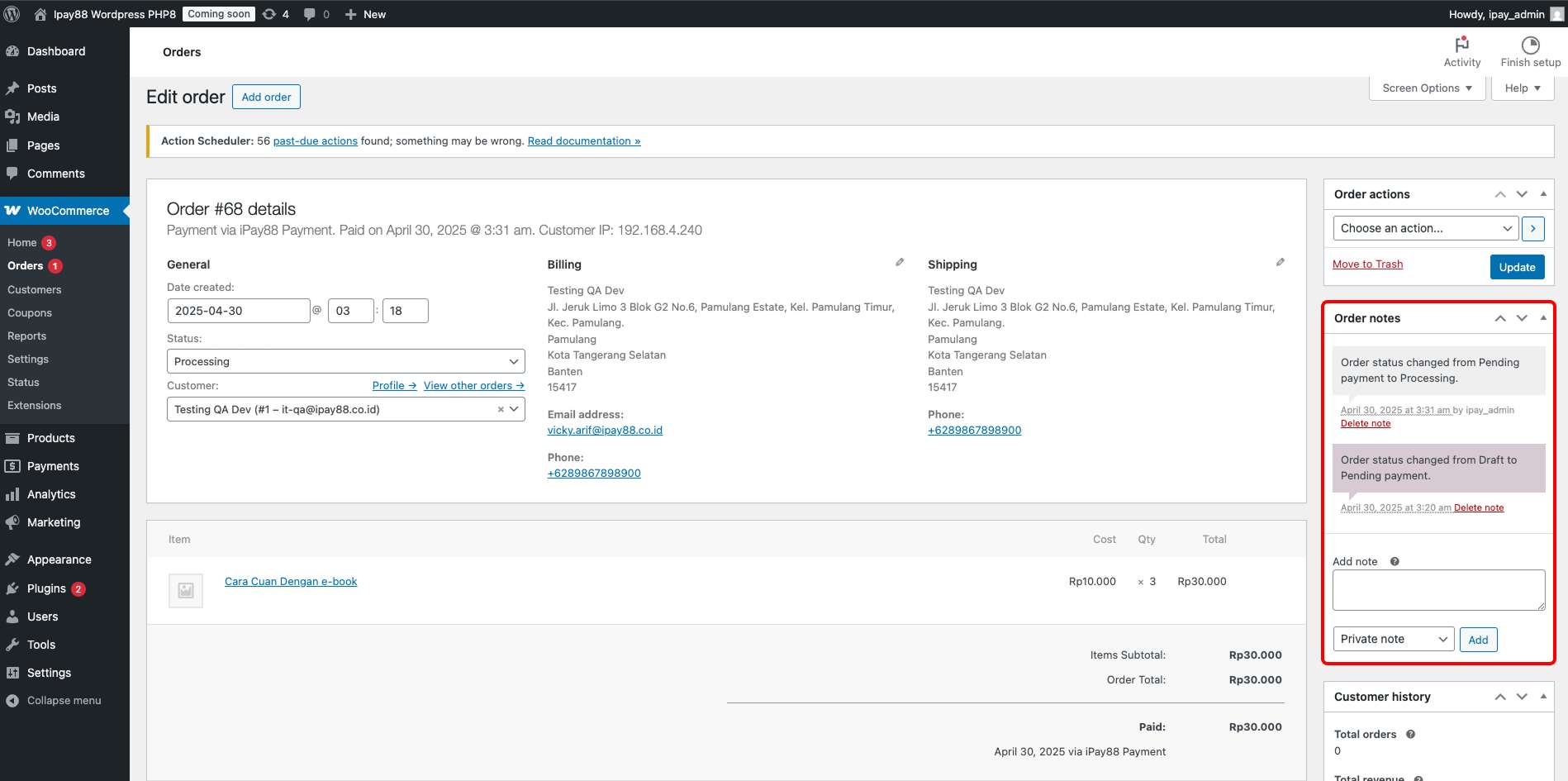The width and height of the screenshot is (1568, 781).
Task: Open WooCommerce Coupons submenu
Action: (x=30, y=312)
